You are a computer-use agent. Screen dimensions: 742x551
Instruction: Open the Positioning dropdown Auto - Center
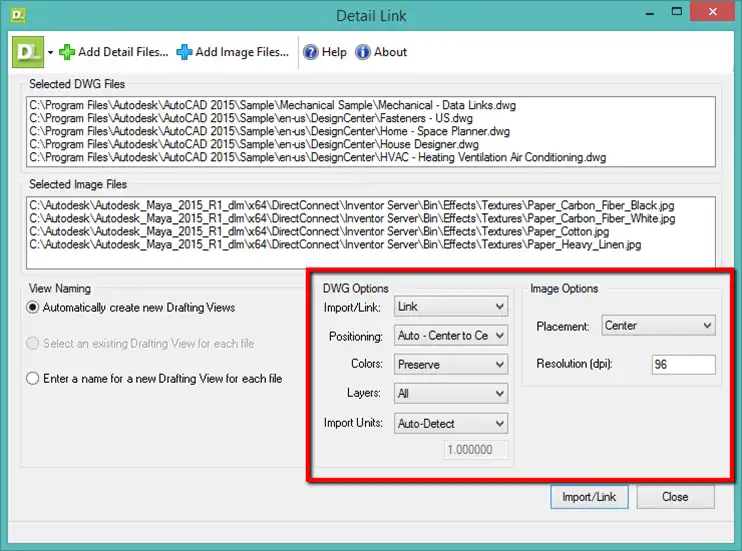click(450, 336)
